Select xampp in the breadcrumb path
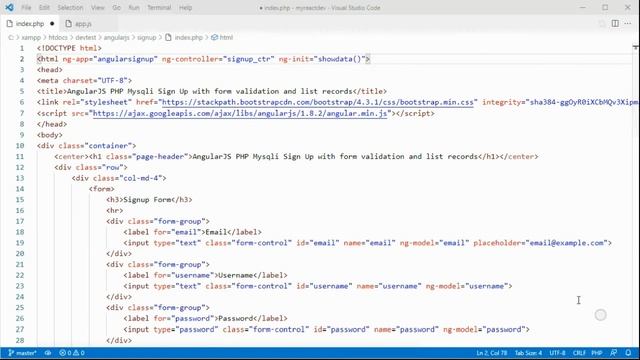640x360 pixels. click(31, 37)
